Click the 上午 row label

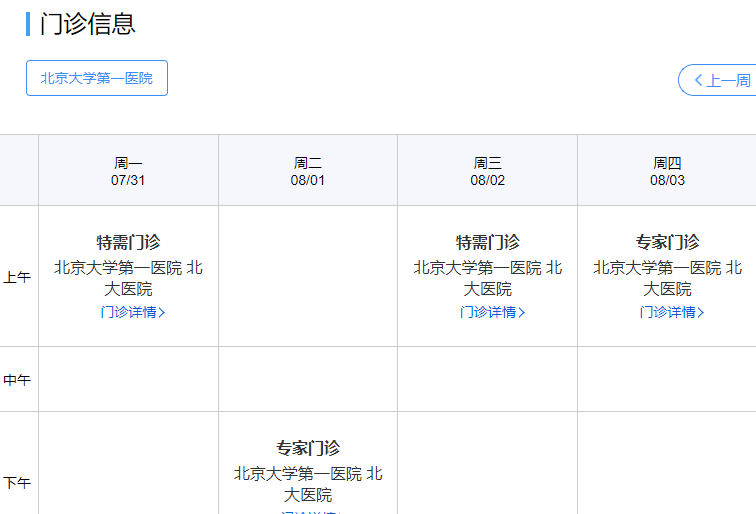(17, 277)
